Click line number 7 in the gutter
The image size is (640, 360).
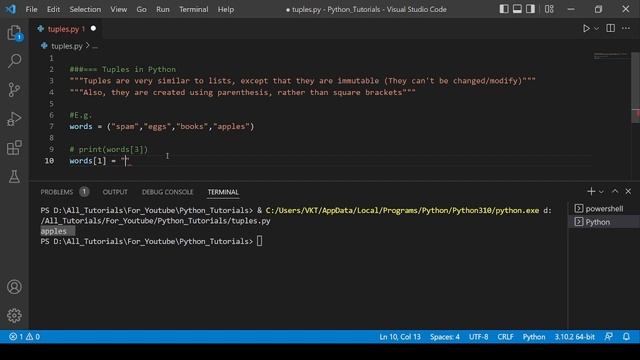[51, 126]
